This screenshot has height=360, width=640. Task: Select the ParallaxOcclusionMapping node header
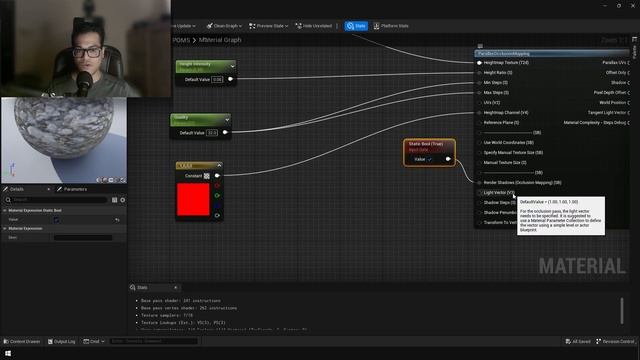[x=551, y=53]
